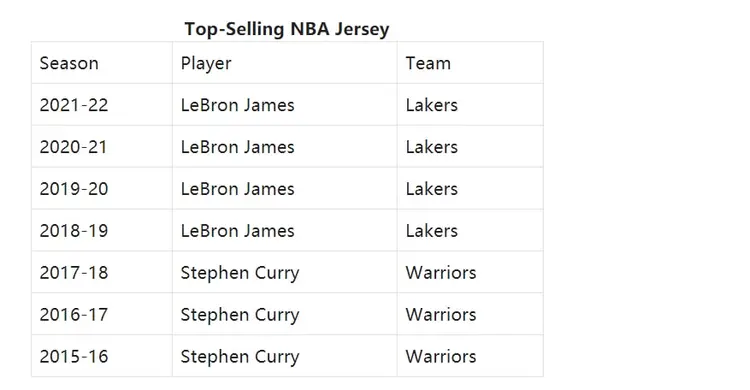
Task: Select Stephen Curry in 2017-18 row
Action: pos(240,273)
